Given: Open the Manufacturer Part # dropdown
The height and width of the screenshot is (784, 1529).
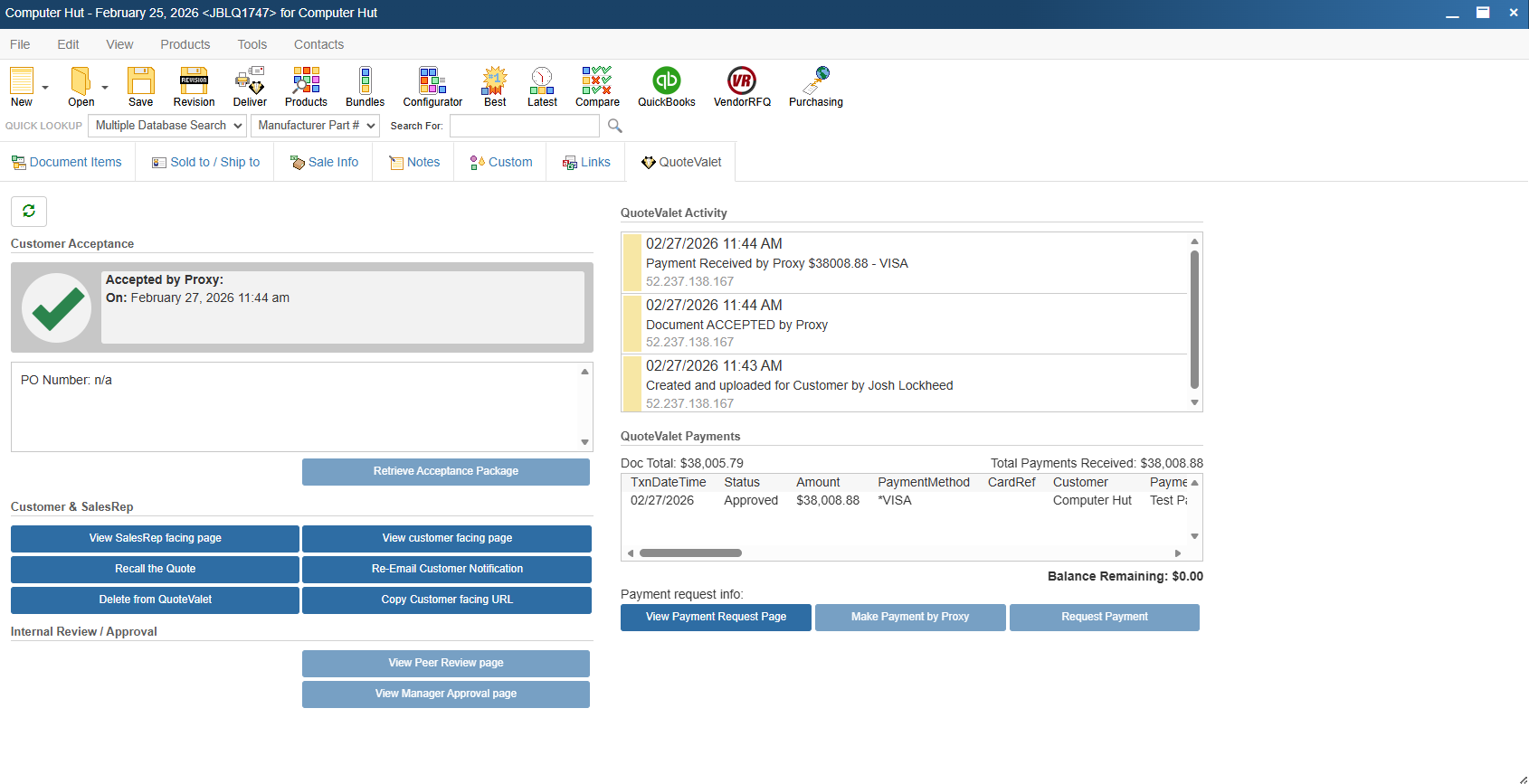Looking at the screenshot, I should point(316,126).
